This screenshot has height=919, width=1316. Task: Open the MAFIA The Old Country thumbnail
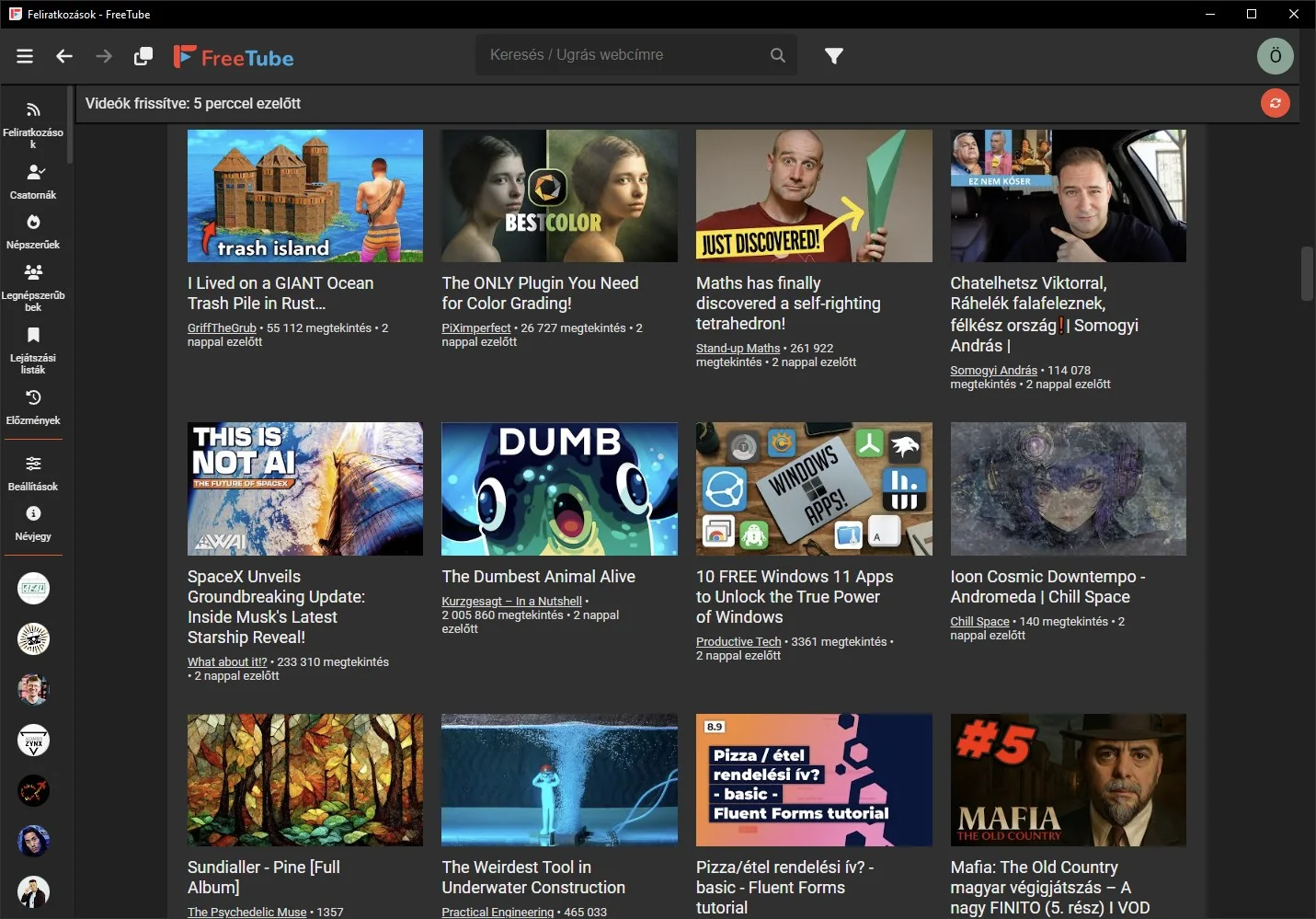[1069, 780]
